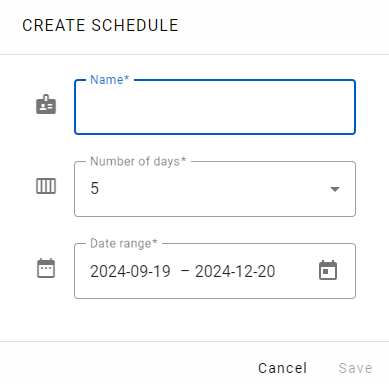Click the blank middle area of Number of days field
The width and height of the screenshot is (389, 384).
213,189
